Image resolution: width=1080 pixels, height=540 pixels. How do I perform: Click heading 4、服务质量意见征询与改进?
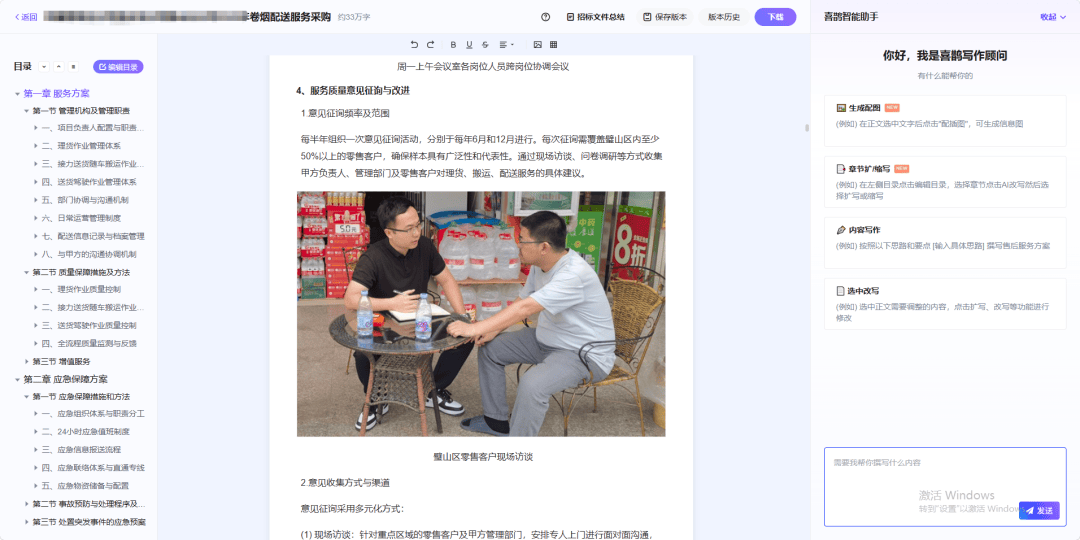tap(353, 90)
